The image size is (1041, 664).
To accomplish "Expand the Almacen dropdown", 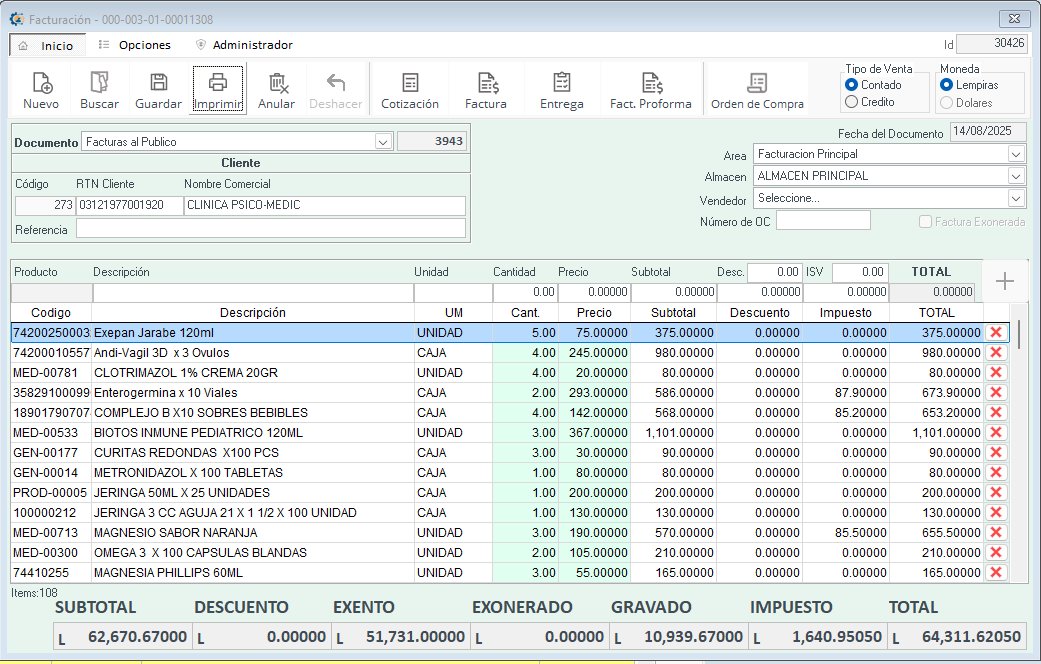I will pyautogui.click(x=1016, y=176).
